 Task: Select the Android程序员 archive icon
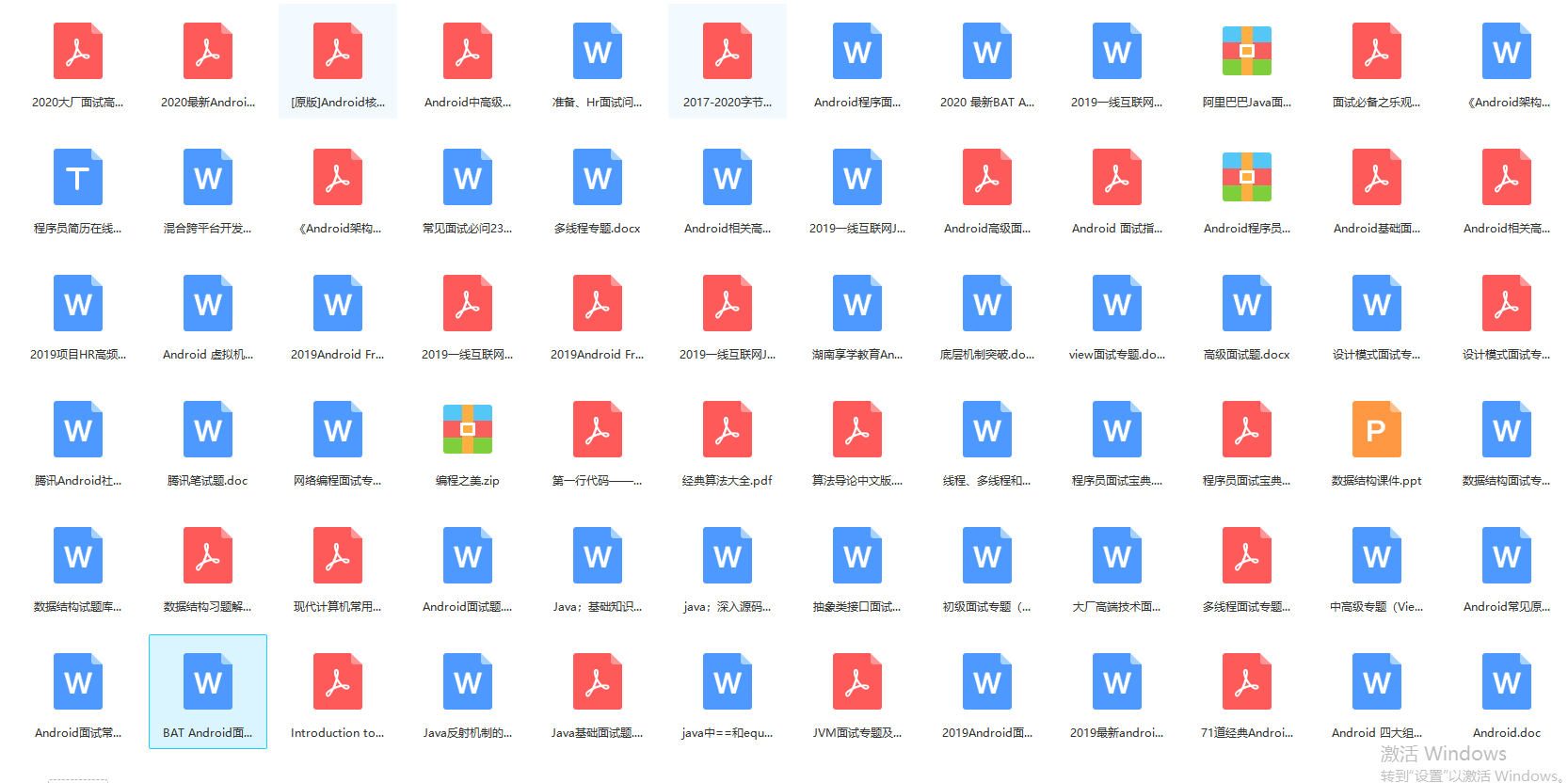[1247, 177]
